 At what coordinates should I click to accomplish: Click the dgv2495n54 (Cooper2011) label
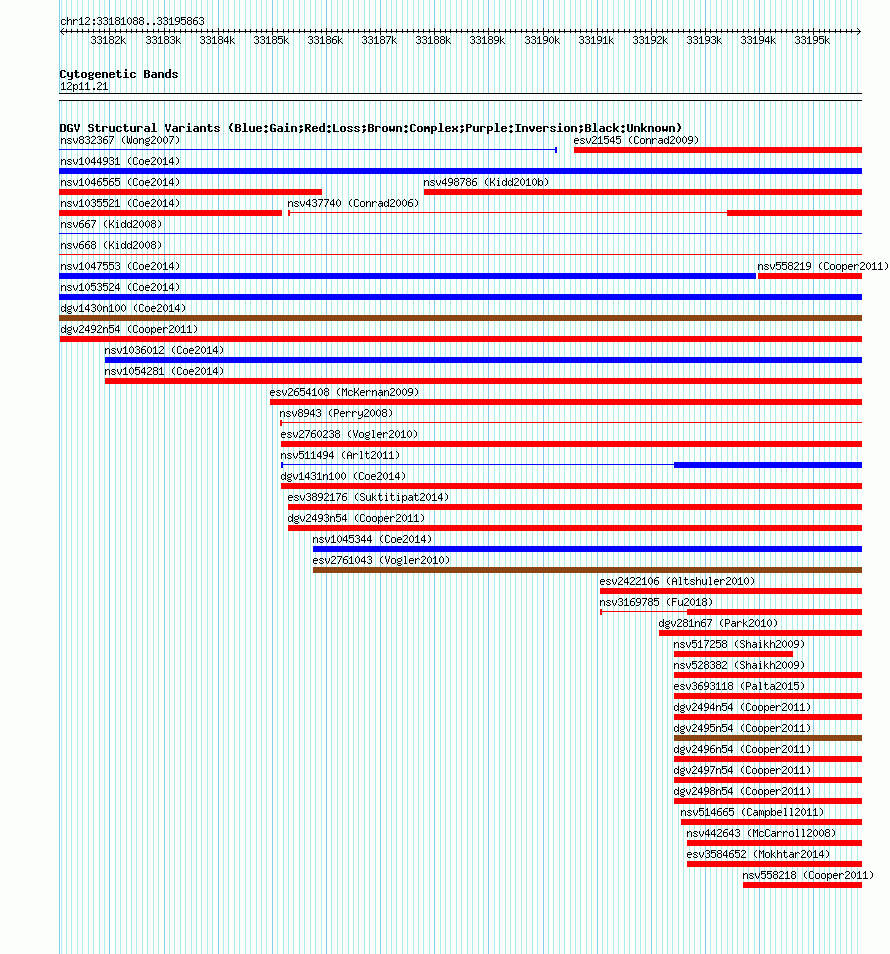pyautogui.click(x=742, y=728)
